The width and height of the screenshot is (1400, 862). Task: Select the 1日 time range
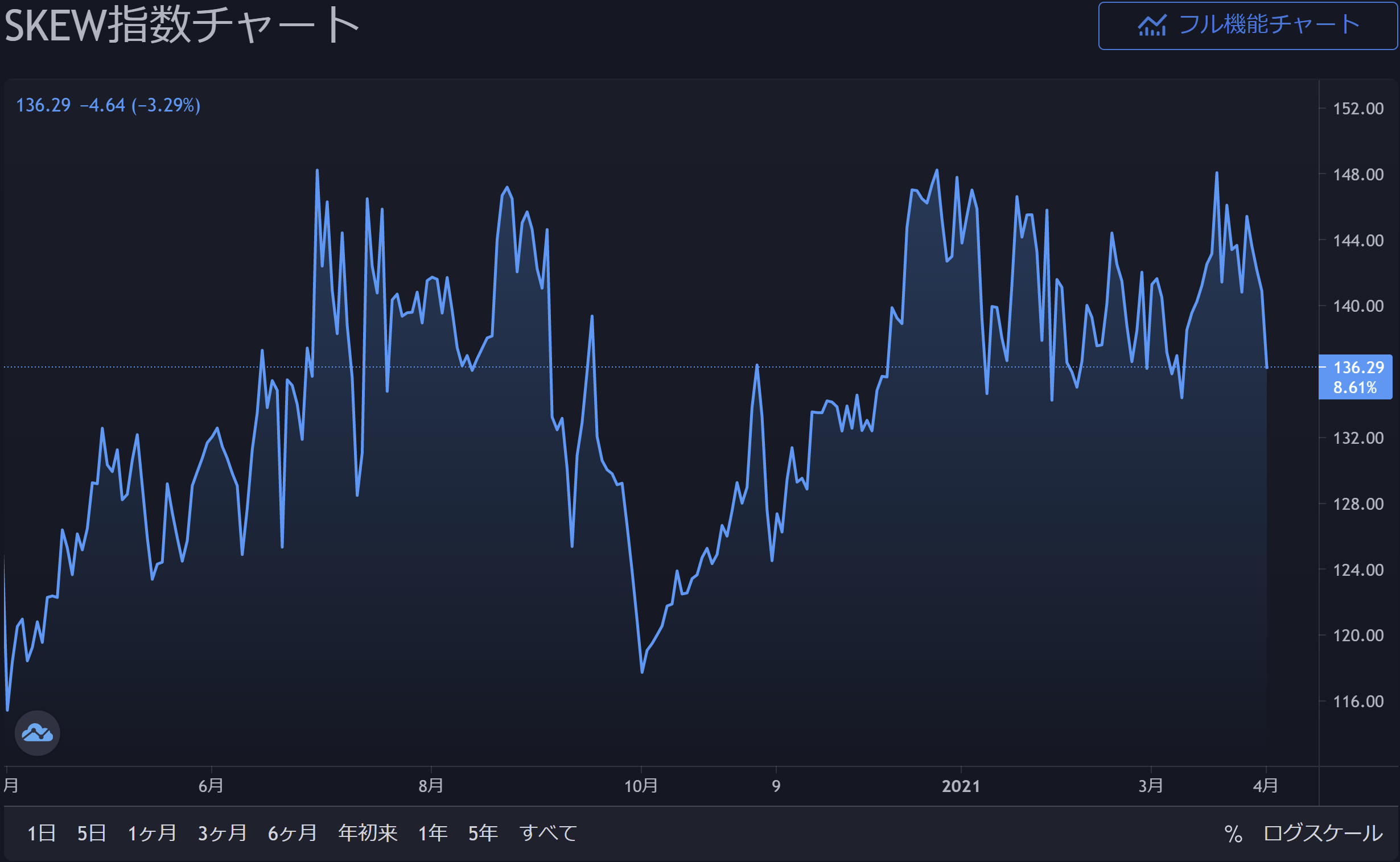pos(42,834)
